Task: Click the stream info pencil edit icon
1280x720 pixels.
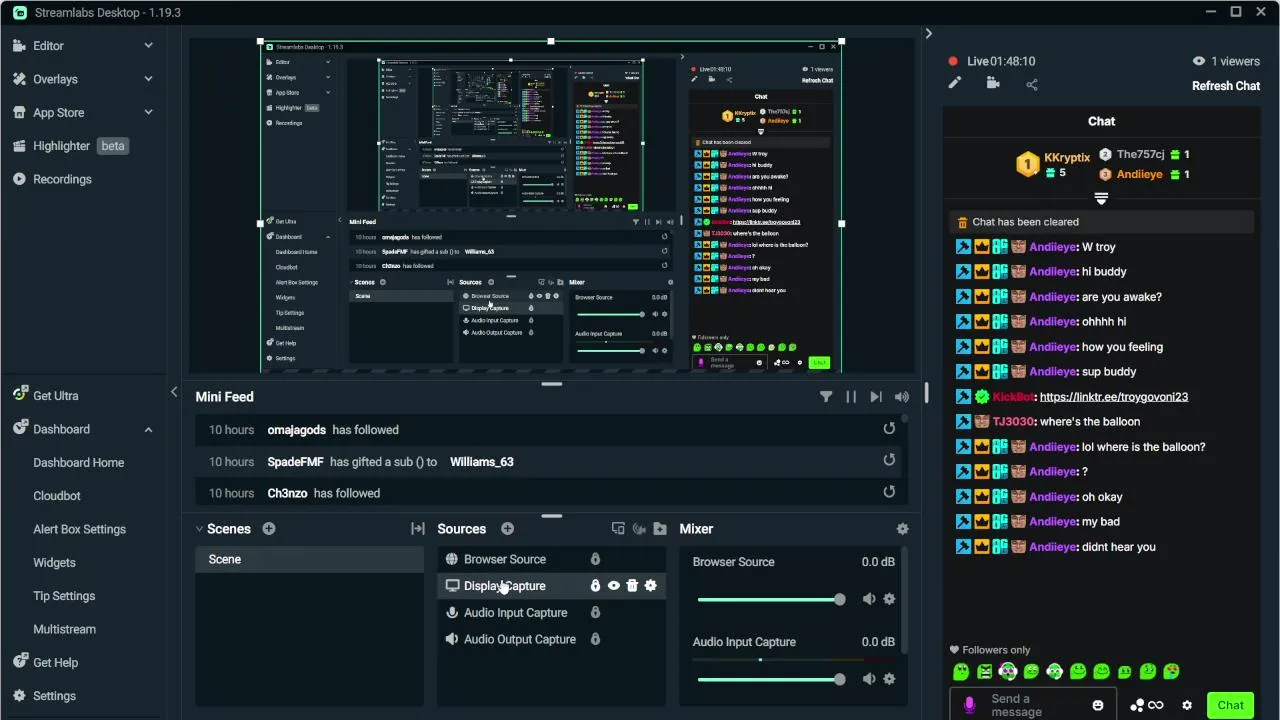Action: pos(955,83)
